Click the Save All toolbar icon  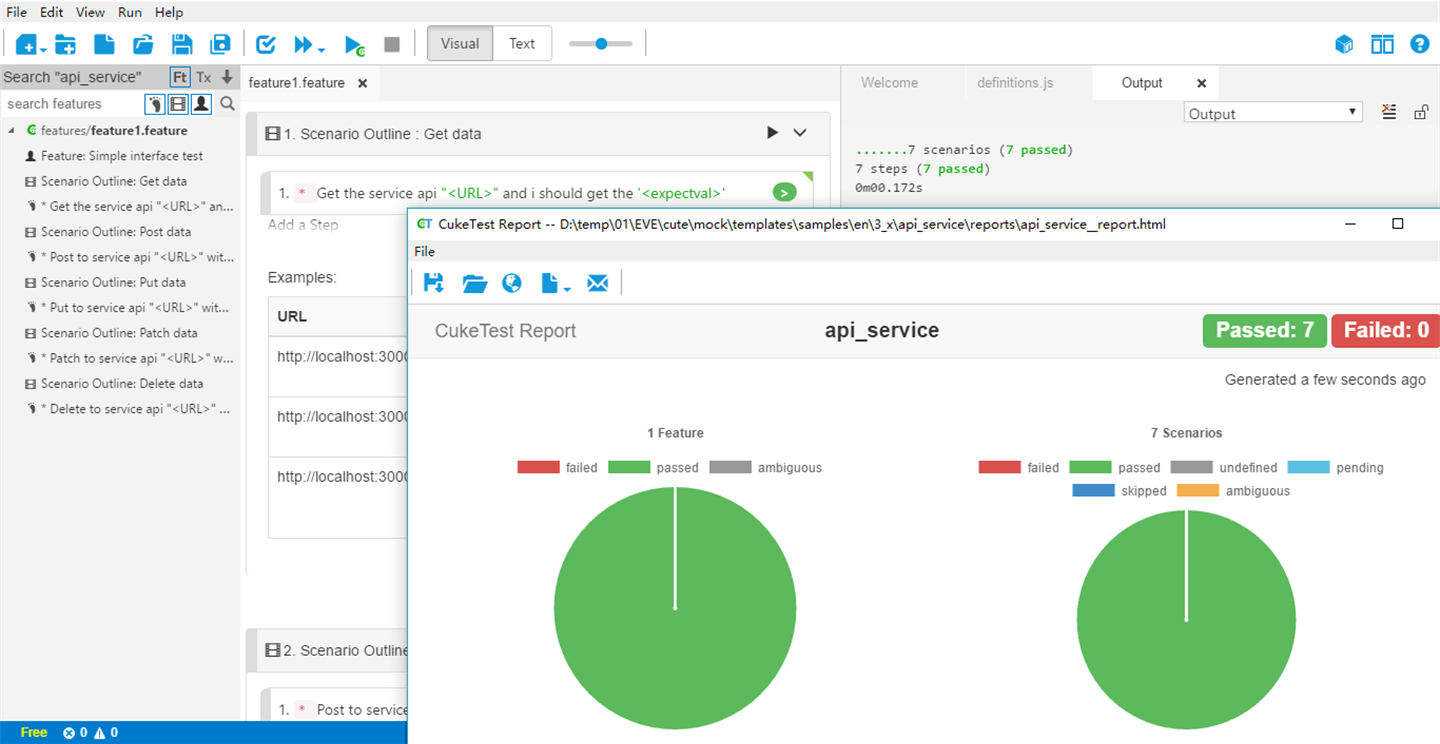point(220,44)
